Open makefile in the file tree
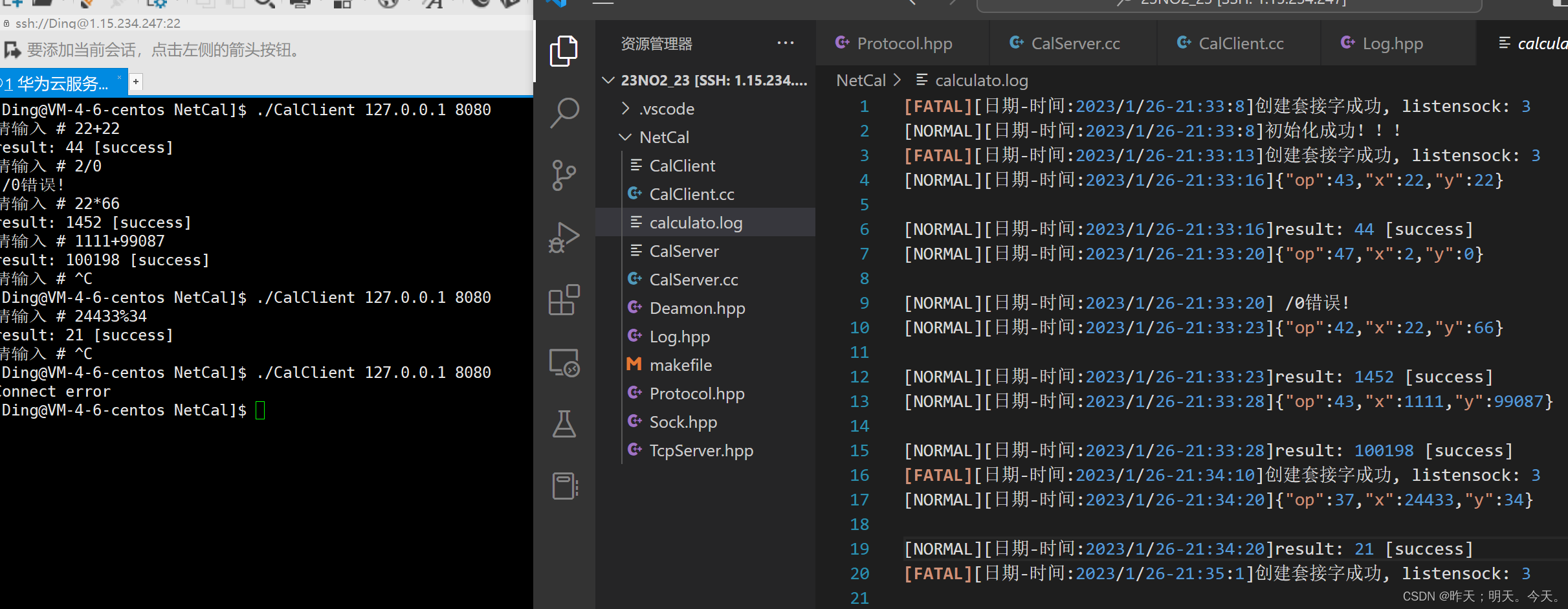This screenshot has height=609, width=1568. coord(705,365)
